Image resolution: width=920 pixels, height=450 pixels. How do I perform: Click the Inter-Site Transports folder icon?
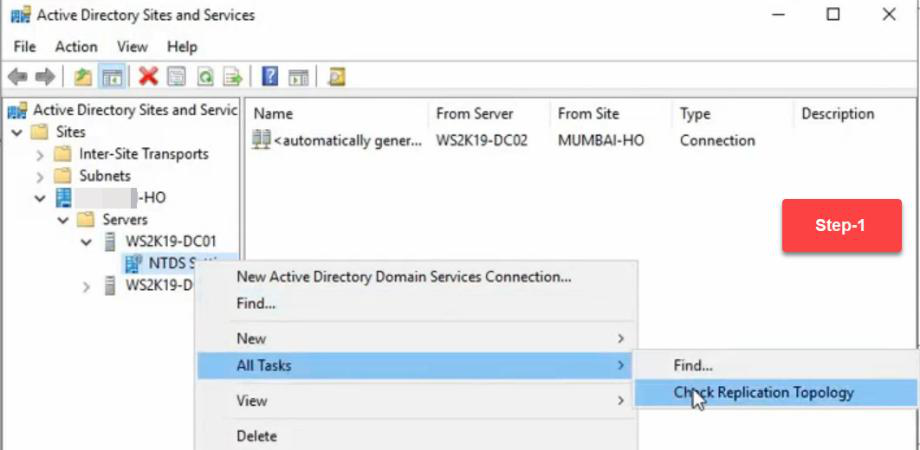(63, 154)
